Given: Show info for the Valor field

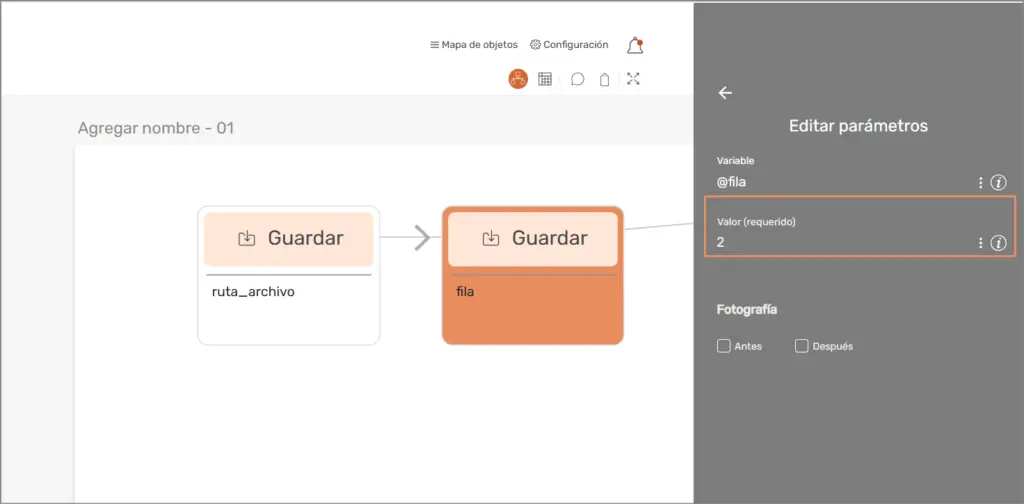Looking at the screenshot, I should 997,243.
